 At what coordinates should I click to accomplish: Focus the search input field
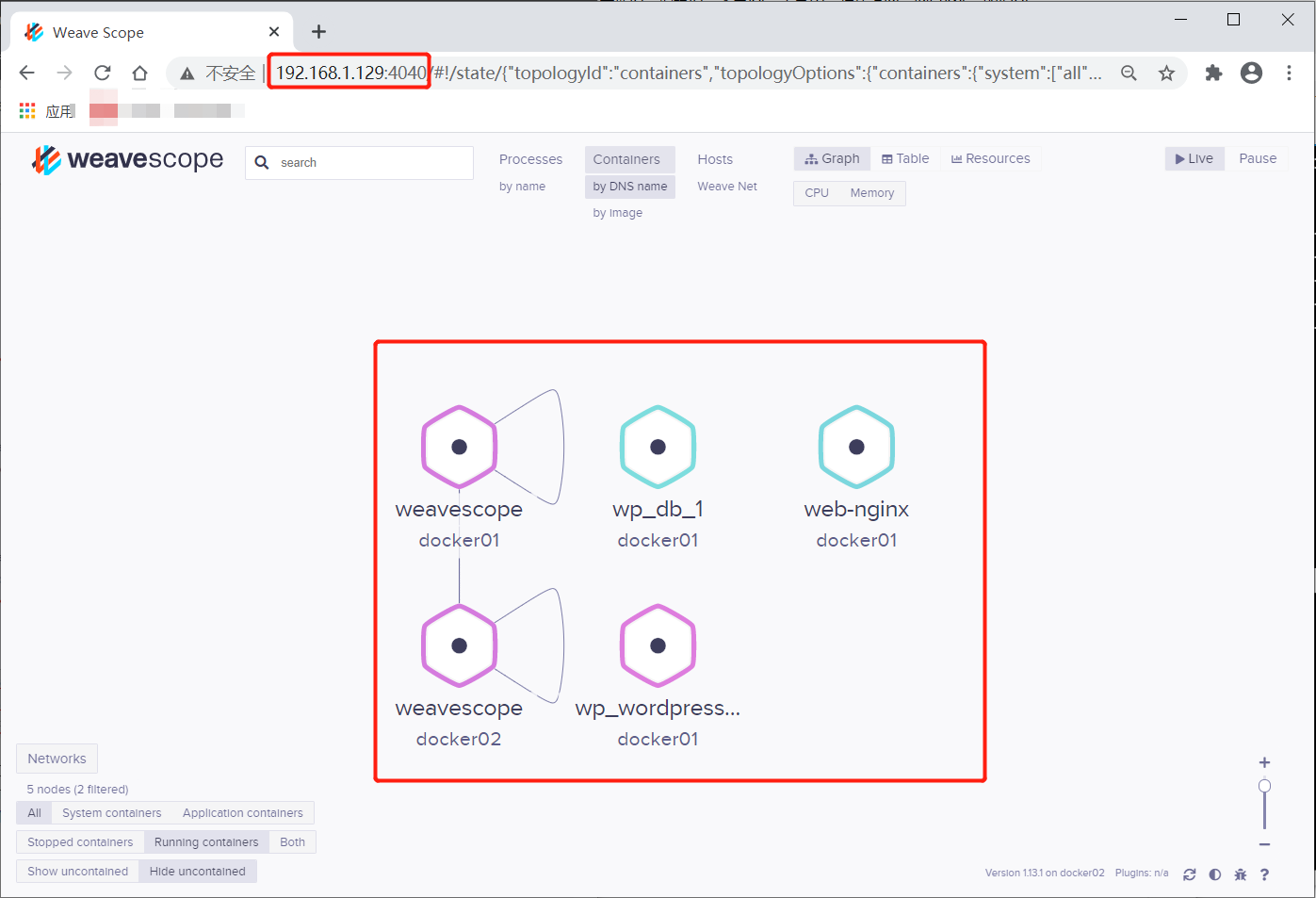[x=359, y=163]
